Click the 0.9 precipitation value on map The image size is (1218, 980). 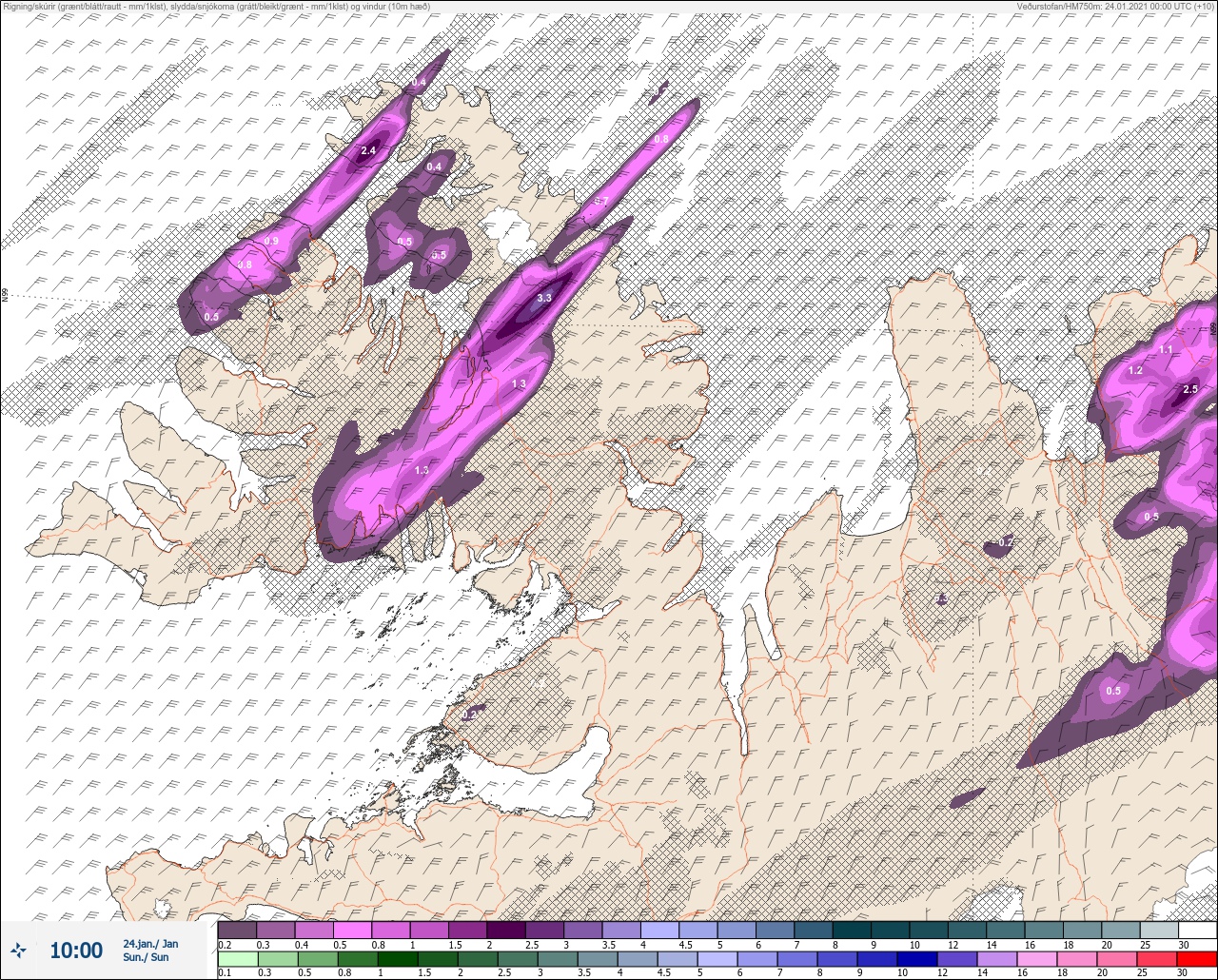272,241
